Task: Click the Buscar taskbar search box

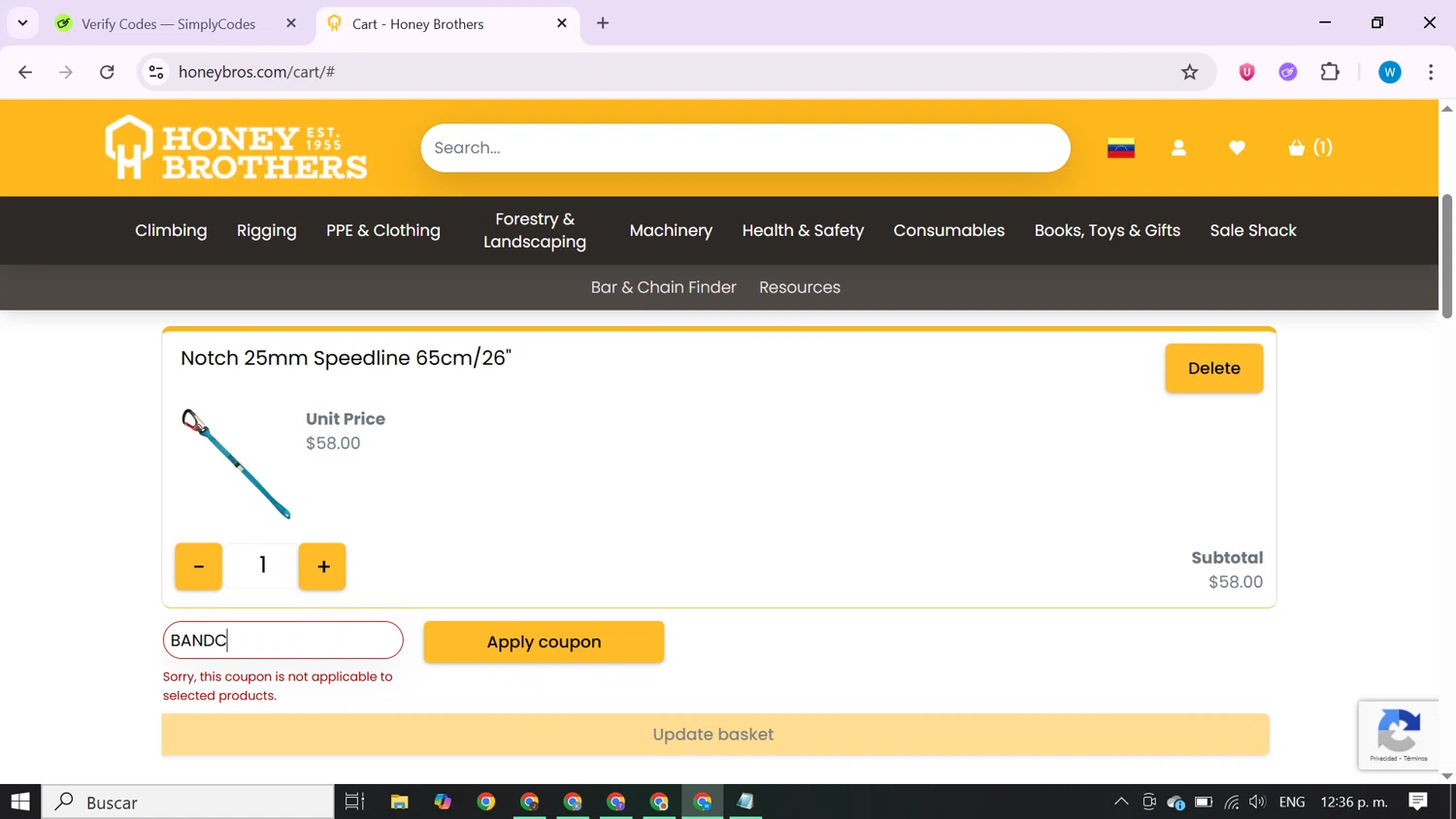Action: [188, 802]
